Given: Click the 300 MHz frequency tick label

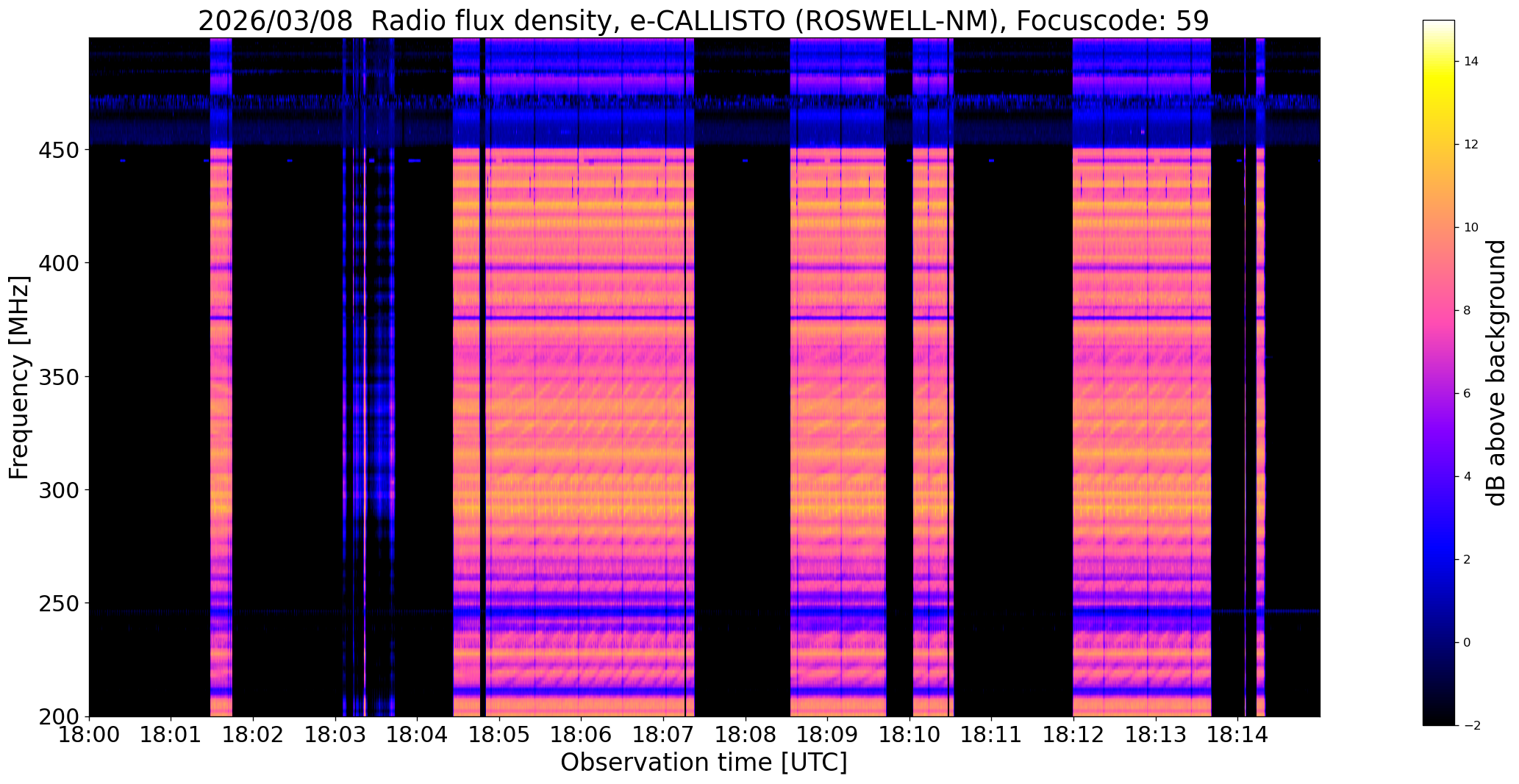Looking at the screenshot, I should (60, 489).
